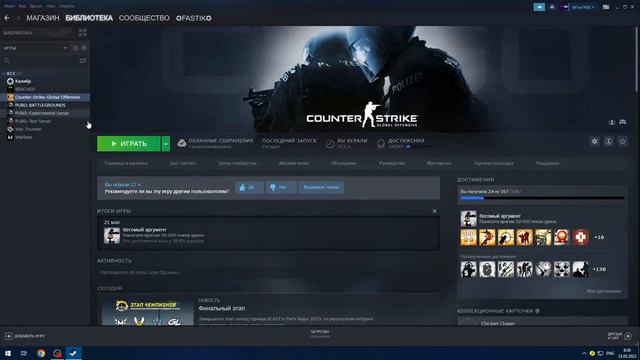Open the discussions link
The image size is (640, 360).
click(x=344, y=163)
